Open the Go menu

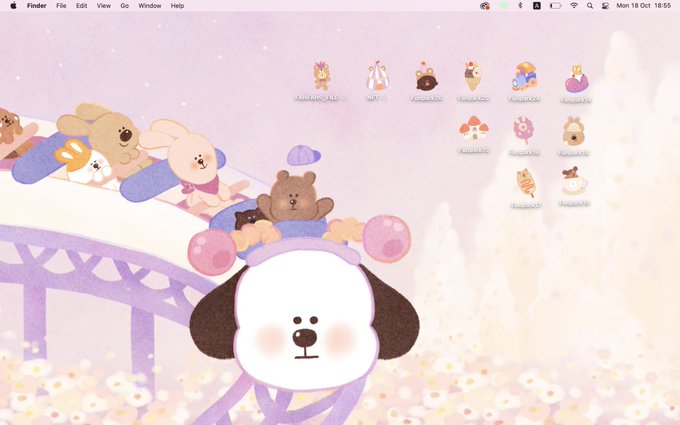(x=124, y=6)
